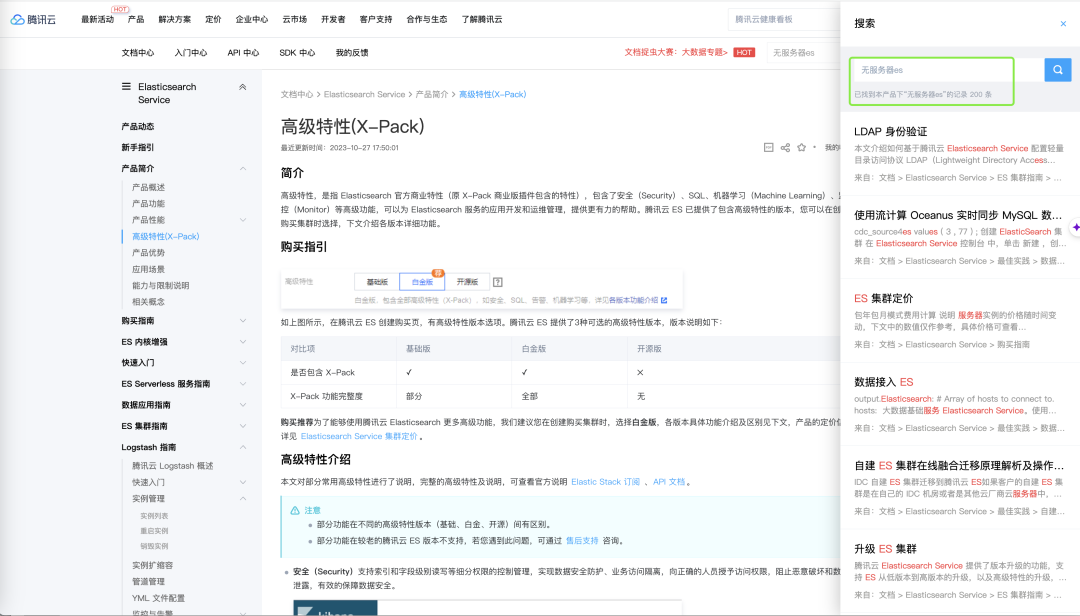Open the LDAP 身份验证 search result
This screenshot has height=616, width=1080.
890,132
